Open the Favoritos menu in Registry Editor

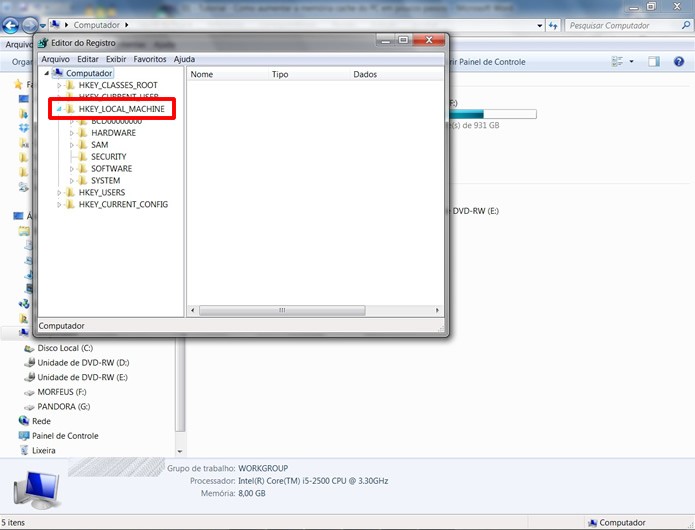point(150,59)
